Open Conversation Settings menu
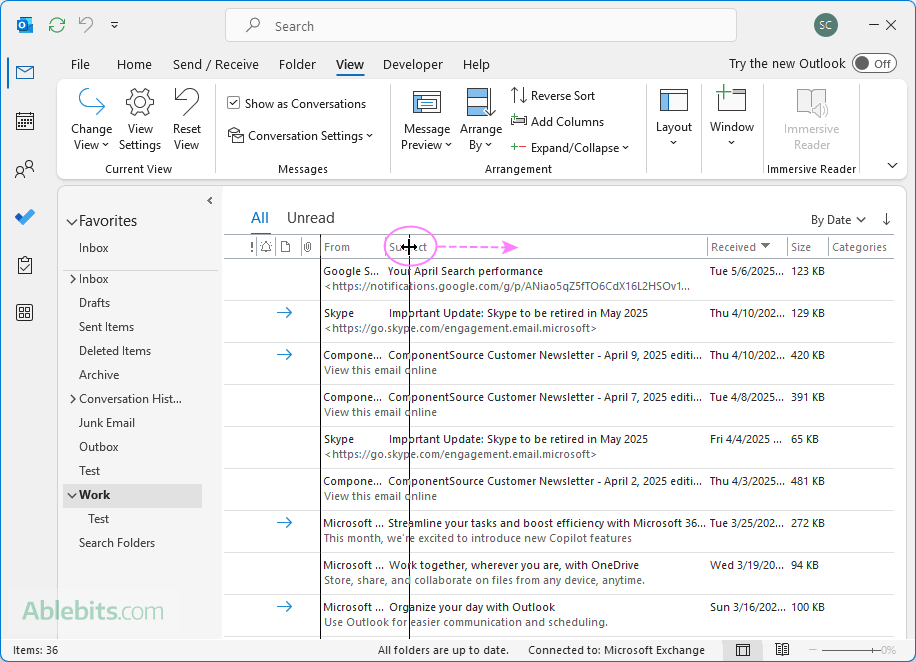 click(x=300, y=136)
